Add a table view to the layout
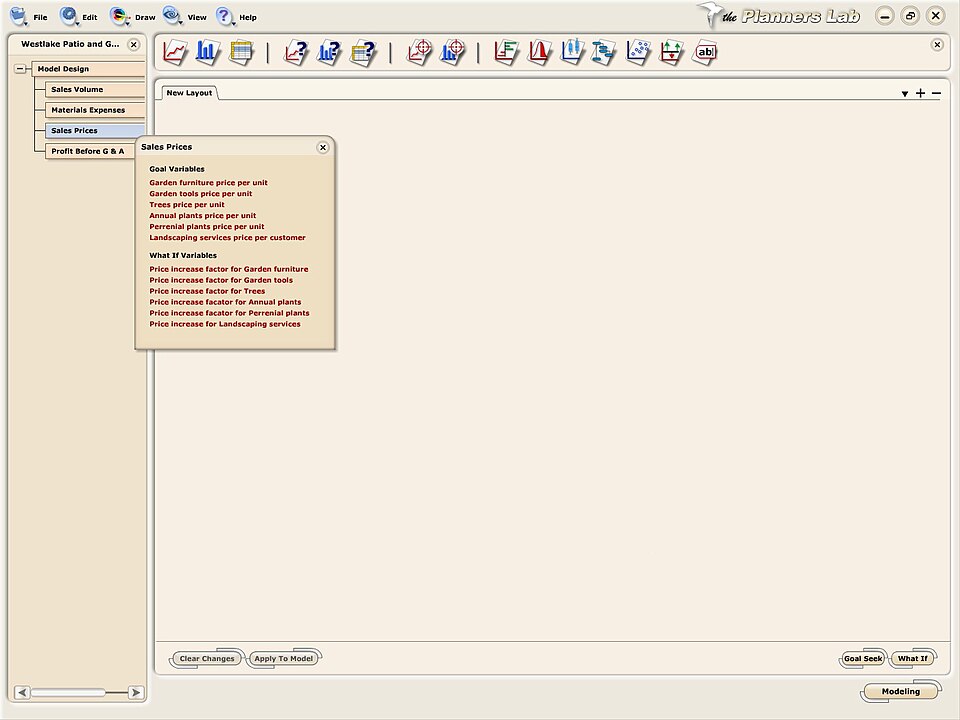Viewport: 960px width, 720px height. point(241,52)
